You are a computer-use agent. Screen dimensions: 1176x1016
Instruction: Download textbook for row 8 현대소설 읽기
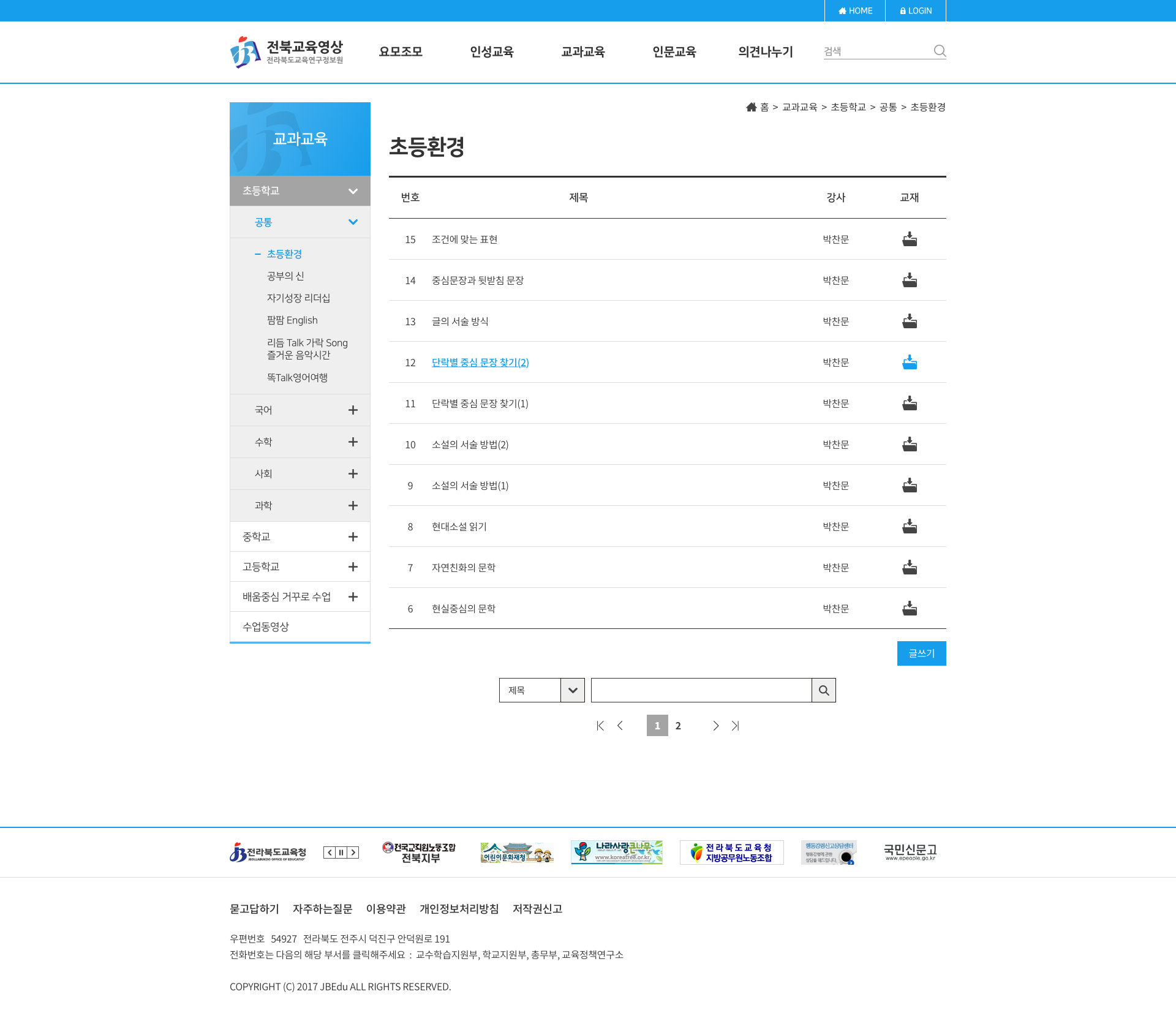(x=910, y=526)
